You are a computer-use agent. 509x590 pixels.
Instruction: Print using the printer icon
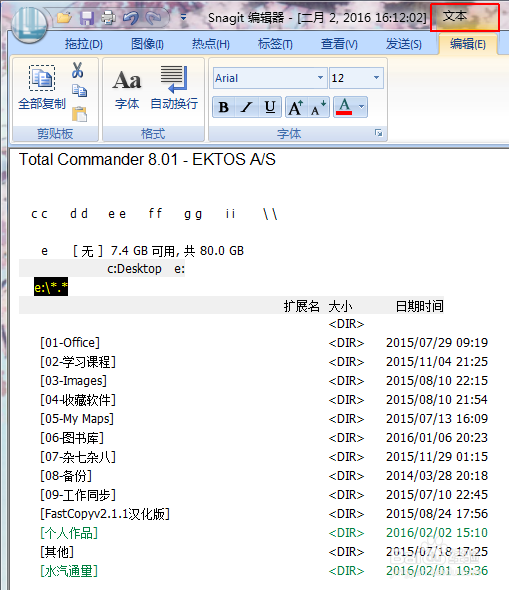pyautogui.click(x=108, y=18)
